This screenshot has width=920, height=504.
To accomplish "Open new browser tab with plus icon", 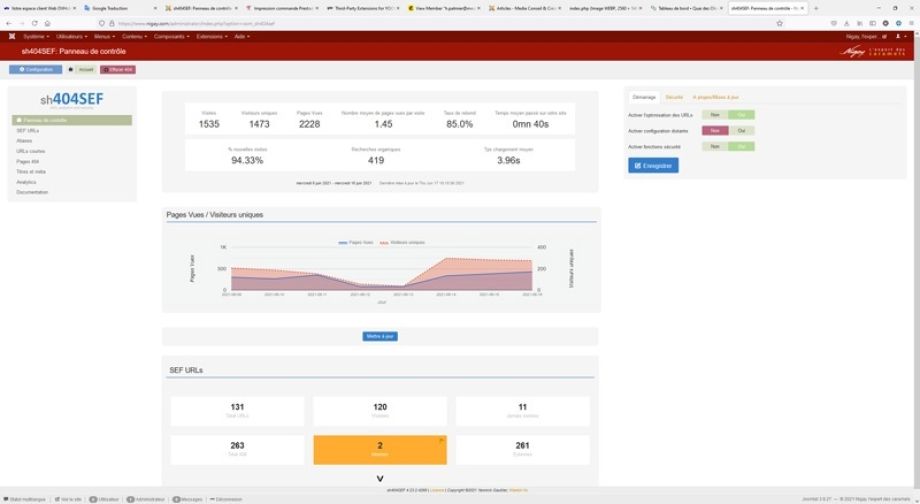I will pyautogui.click(x=816, y=8).
